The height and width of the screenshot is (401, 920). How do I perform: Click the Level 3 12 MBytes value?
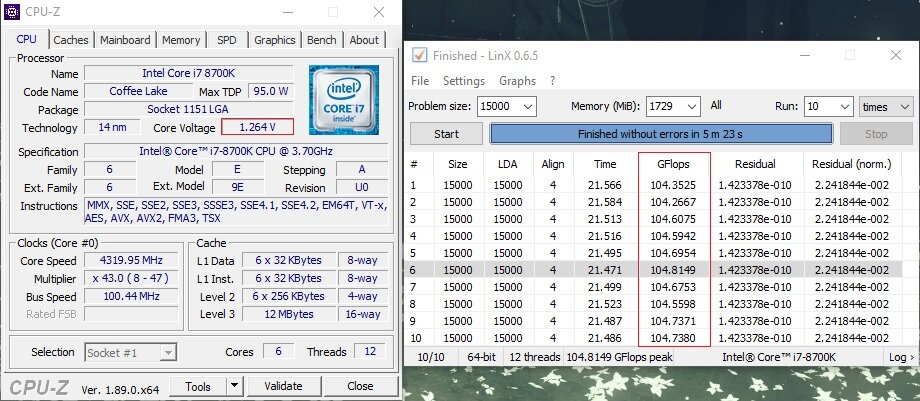pos(289,314)
